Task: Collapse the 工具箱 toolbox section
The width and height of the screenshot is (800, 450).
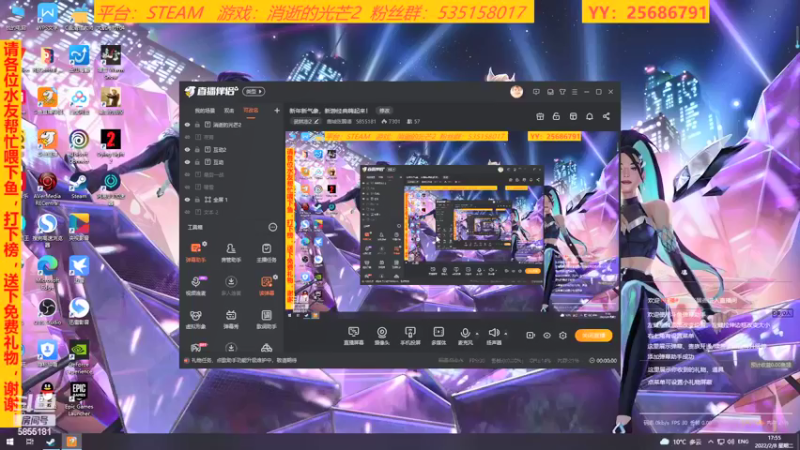Action: point(273,227)
